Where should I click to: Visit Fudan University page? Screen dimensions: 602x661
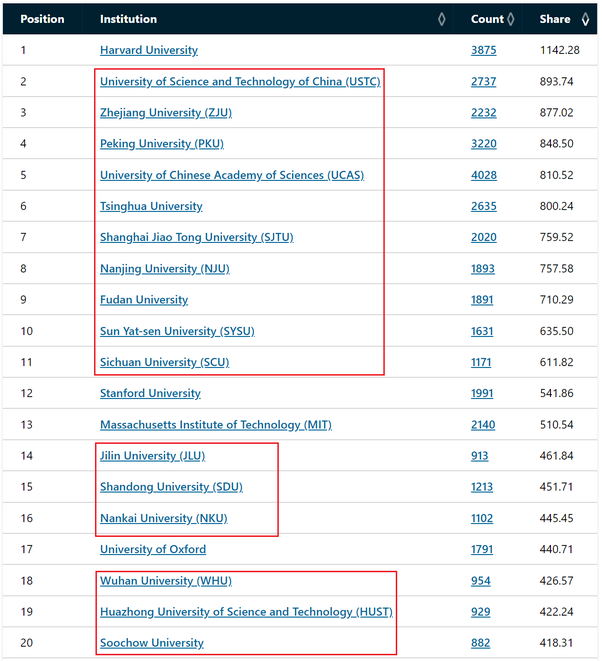[144, 300]
